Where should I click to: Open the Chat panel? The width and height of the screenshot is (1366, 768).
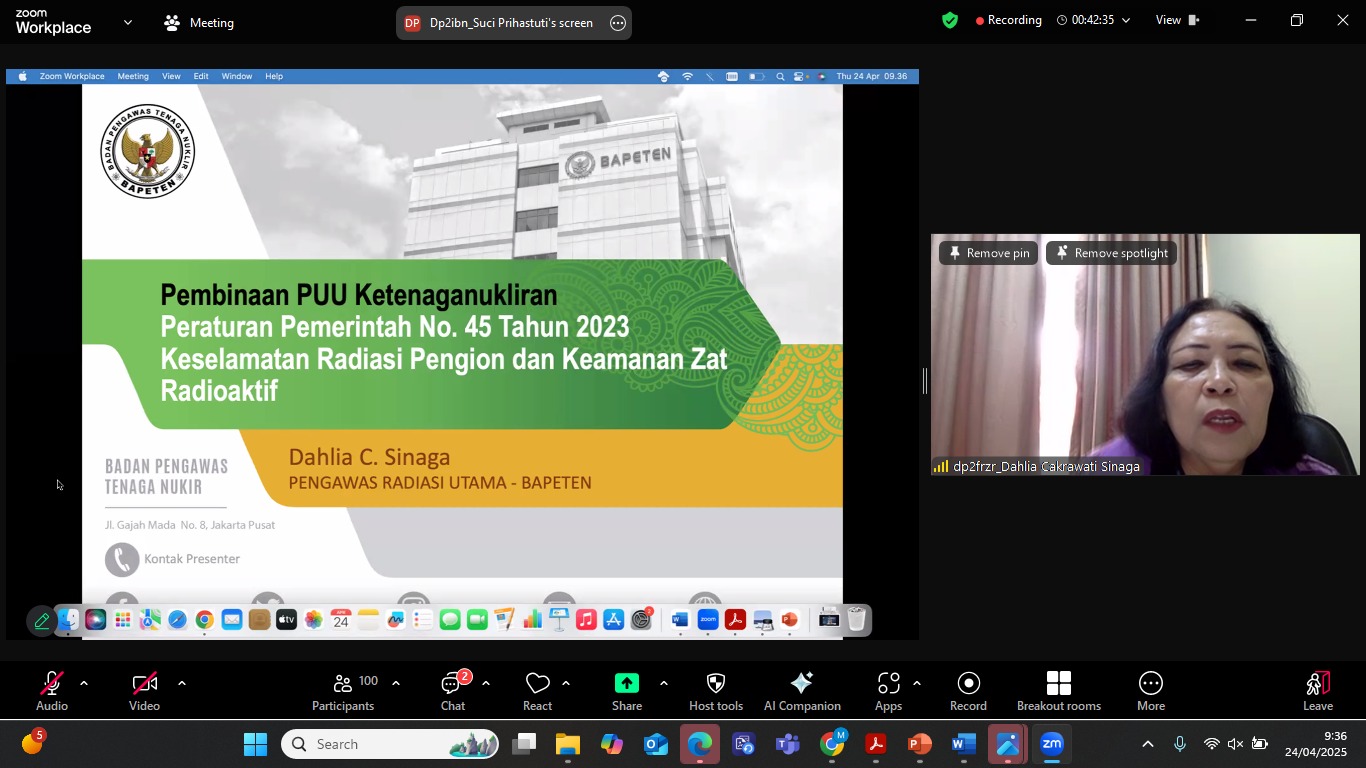tap(453, 691)
